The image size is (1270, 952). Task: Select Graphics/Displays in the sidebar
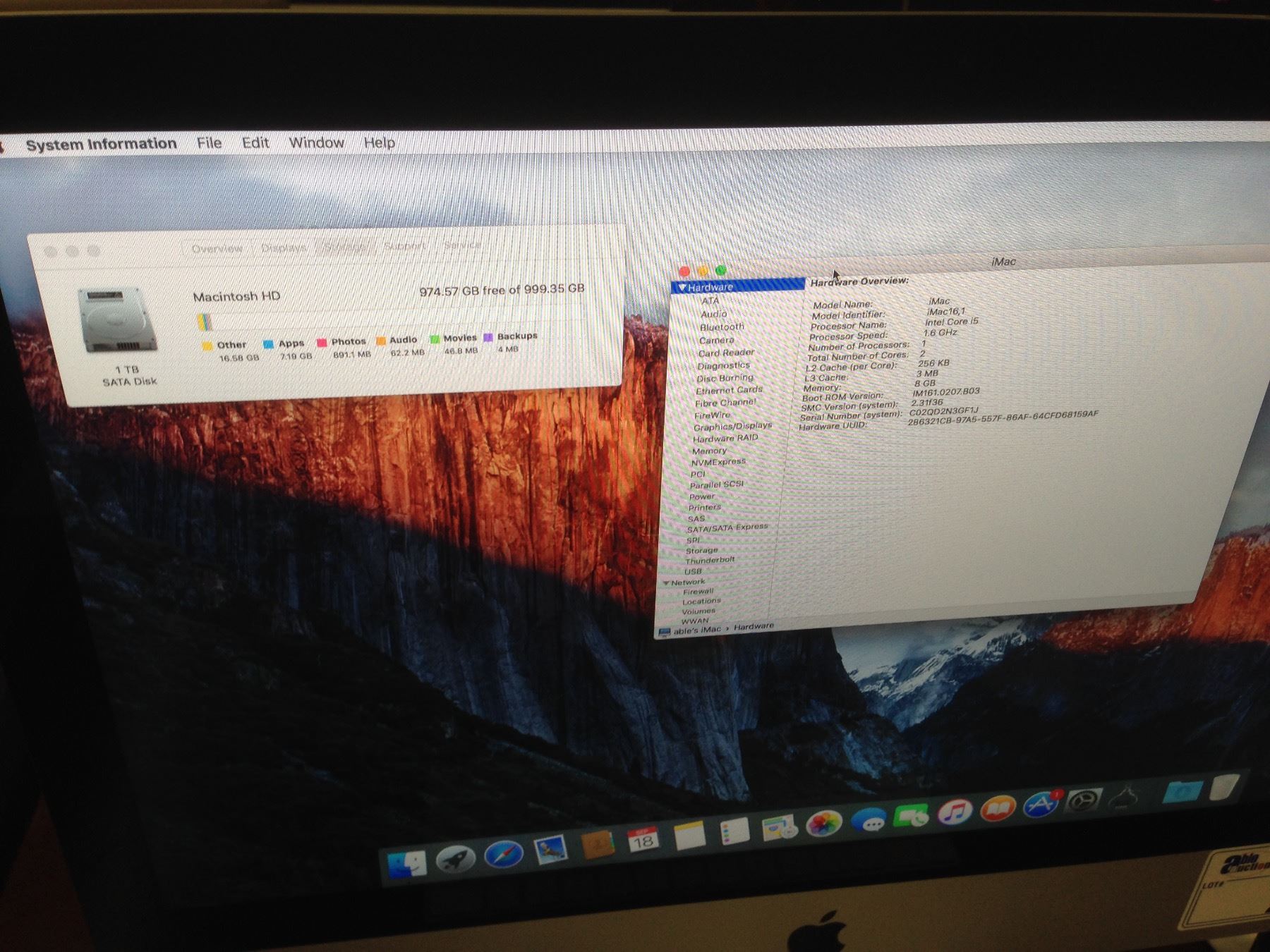point(732,427)
